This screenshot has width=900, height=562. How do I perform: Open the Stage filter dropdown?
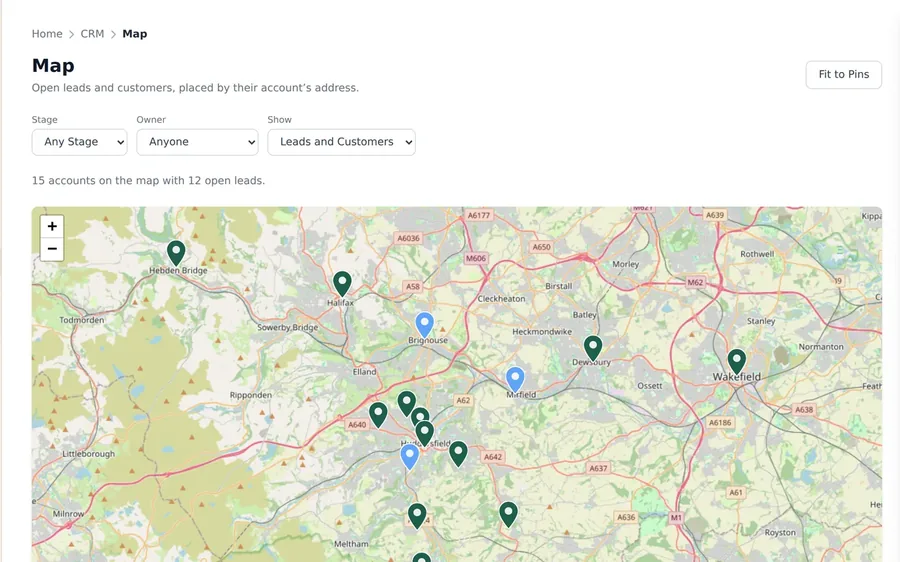(79, 142)
